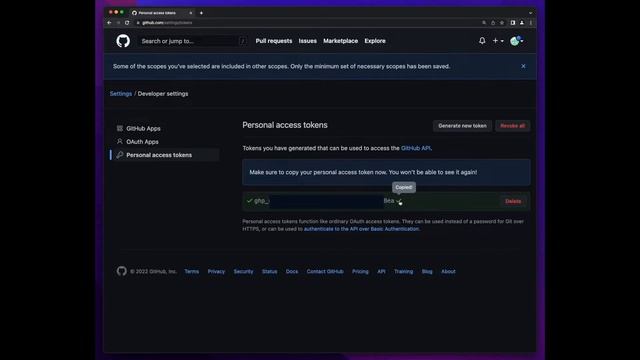Viewport: 640px width, 360px height.
Task: Open the Privacy footer link
Action: [216, 271]
